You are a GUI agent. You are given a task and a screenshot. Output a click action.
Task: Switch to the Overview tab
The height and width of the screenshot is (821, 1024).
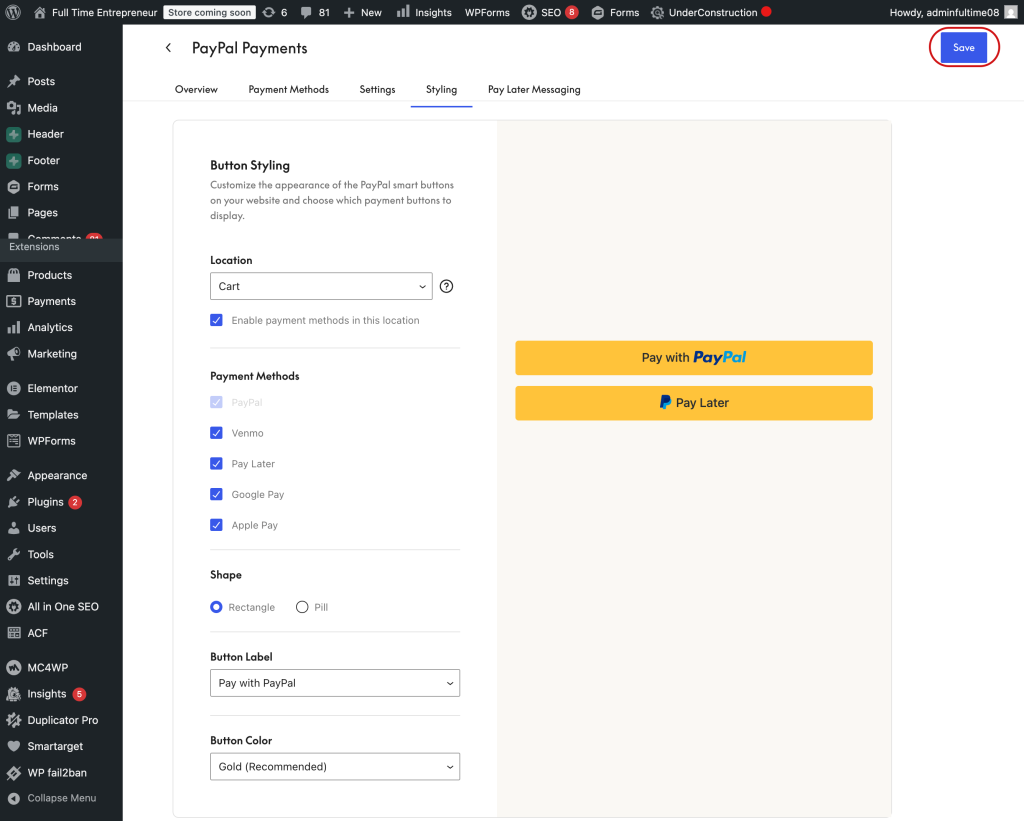click(x=196, y=89)
